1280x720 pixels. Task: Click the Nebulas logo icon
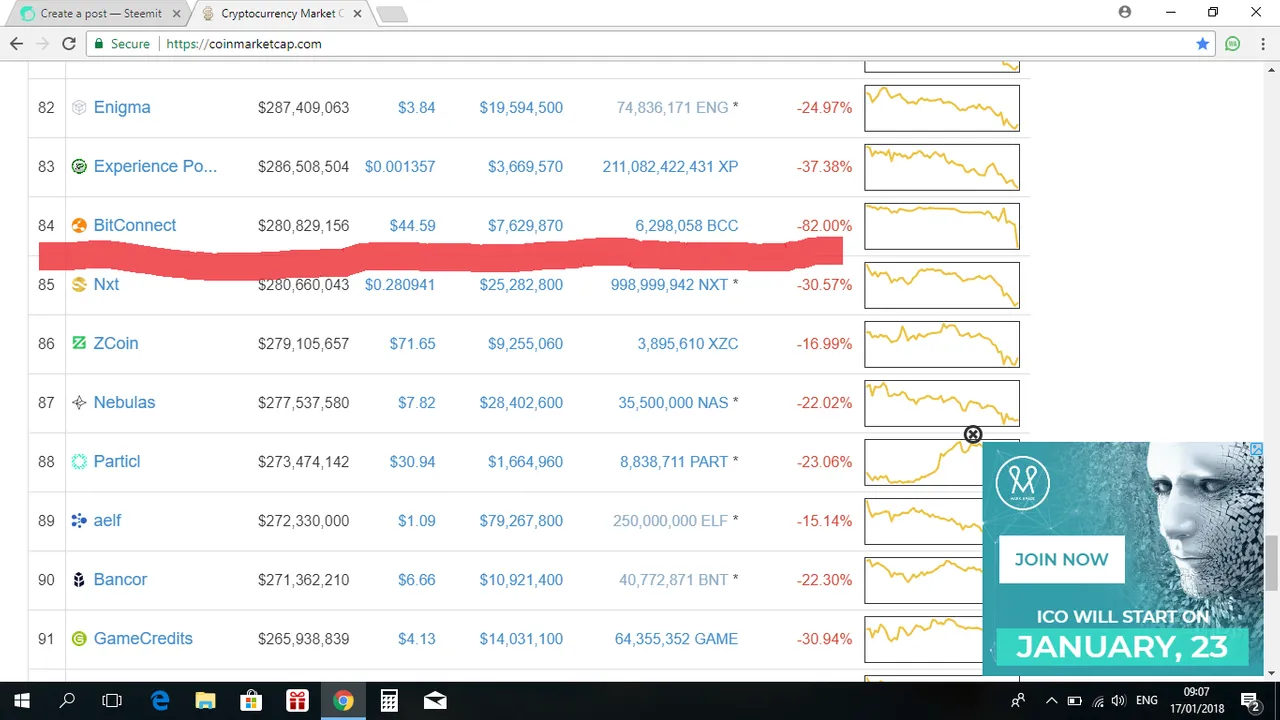[79, 402]
